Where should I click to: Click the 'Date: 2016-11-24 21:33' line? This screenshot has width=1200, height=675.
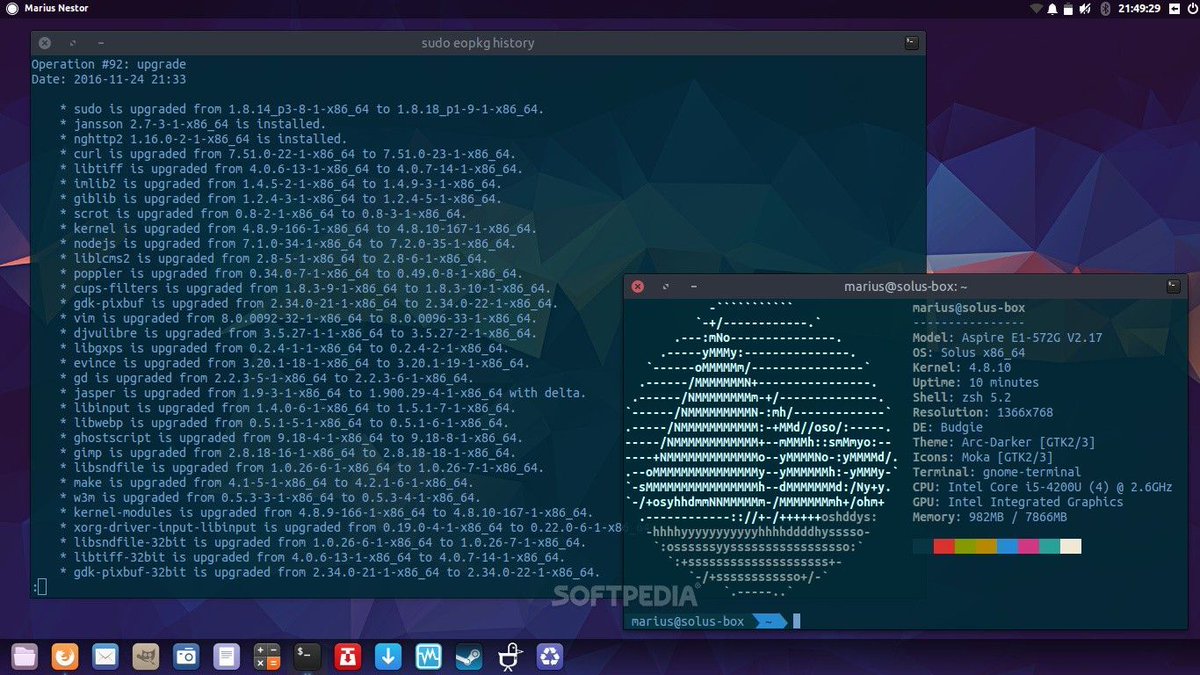[x=109, y=79]
